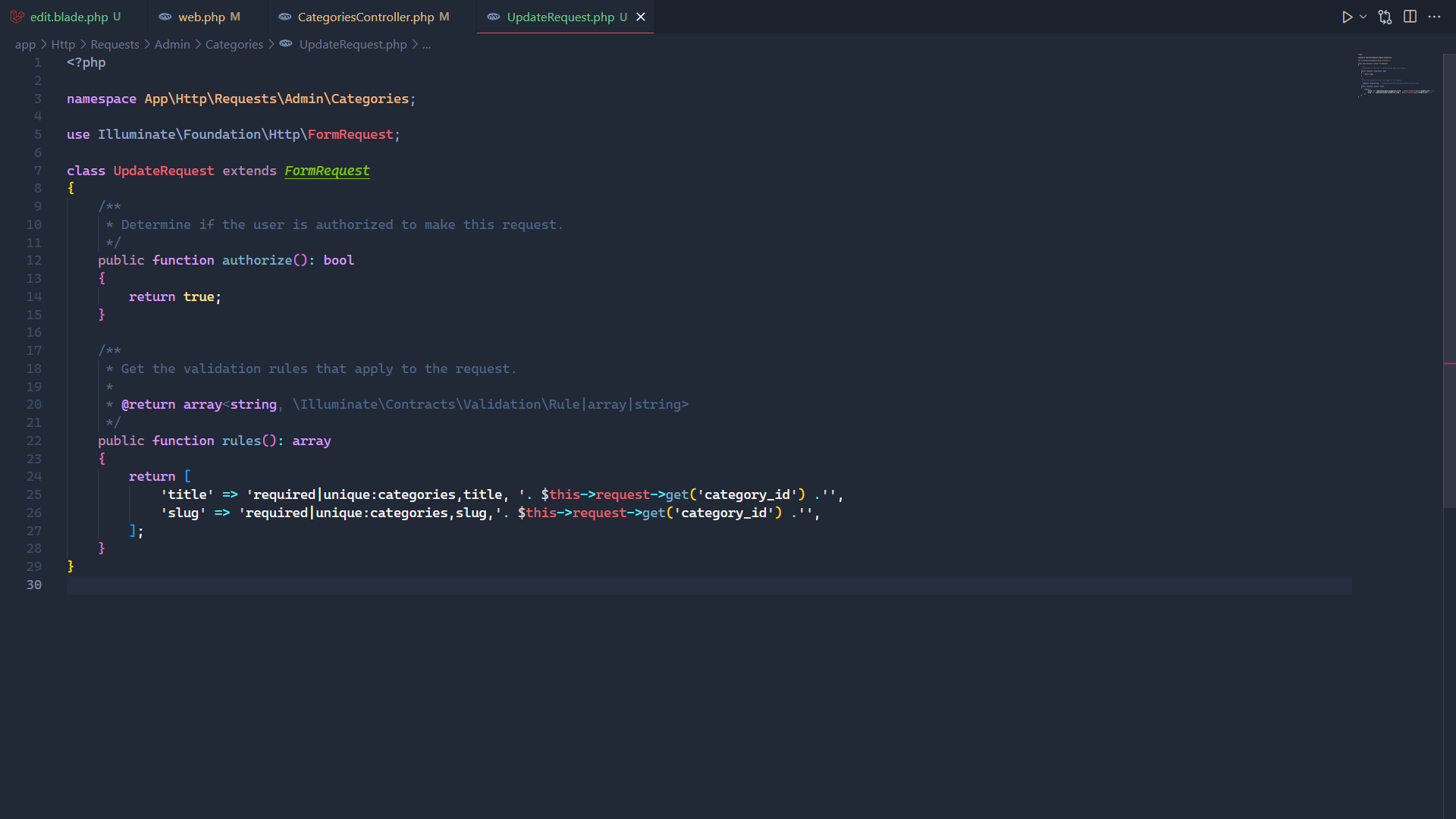The image size is (1456, 819).
Task: Open the Requests breadcrumb folder
Action: click(x=115, y=45)
